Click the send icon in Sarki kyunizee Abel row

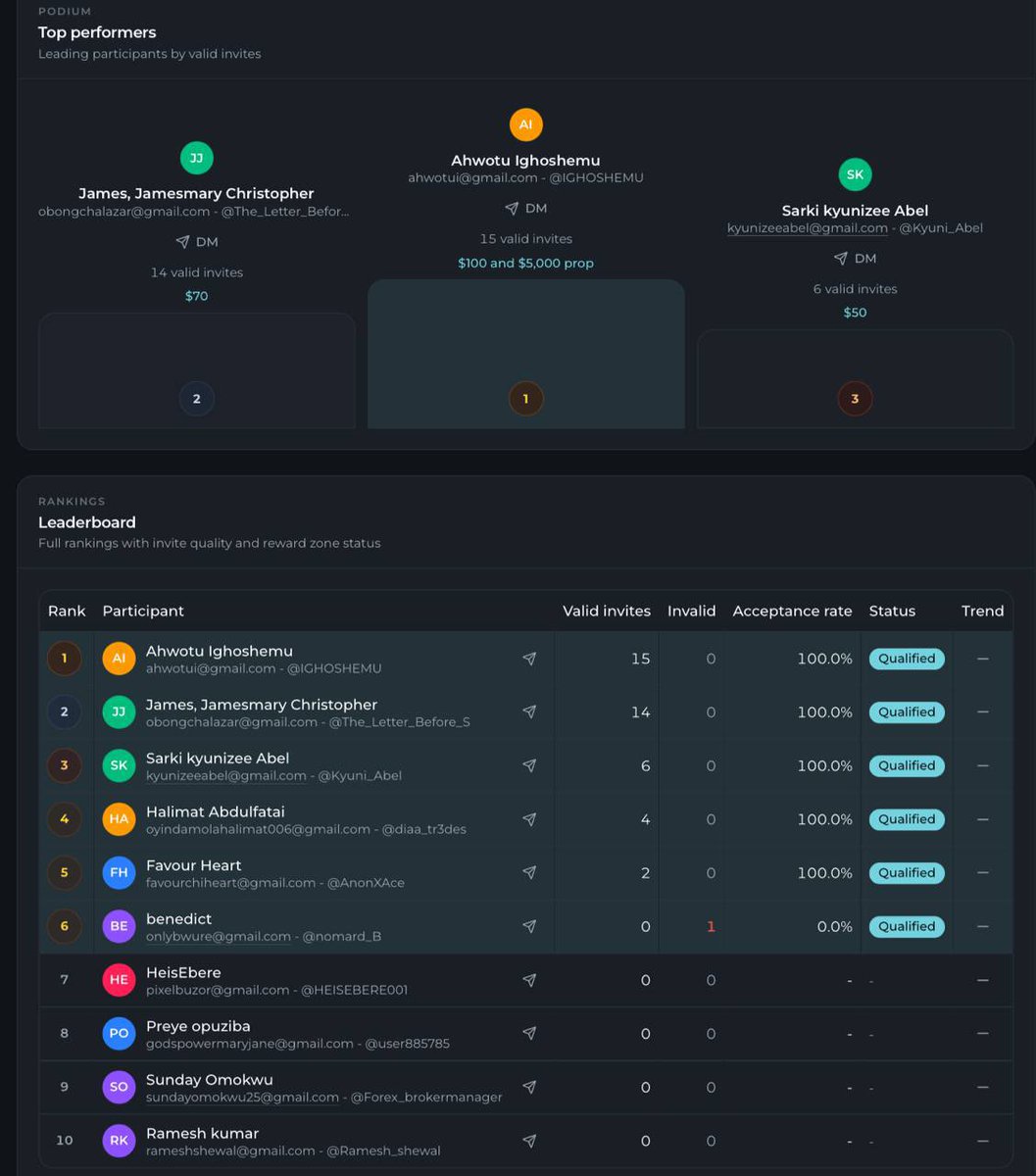(x=529, y=765)
